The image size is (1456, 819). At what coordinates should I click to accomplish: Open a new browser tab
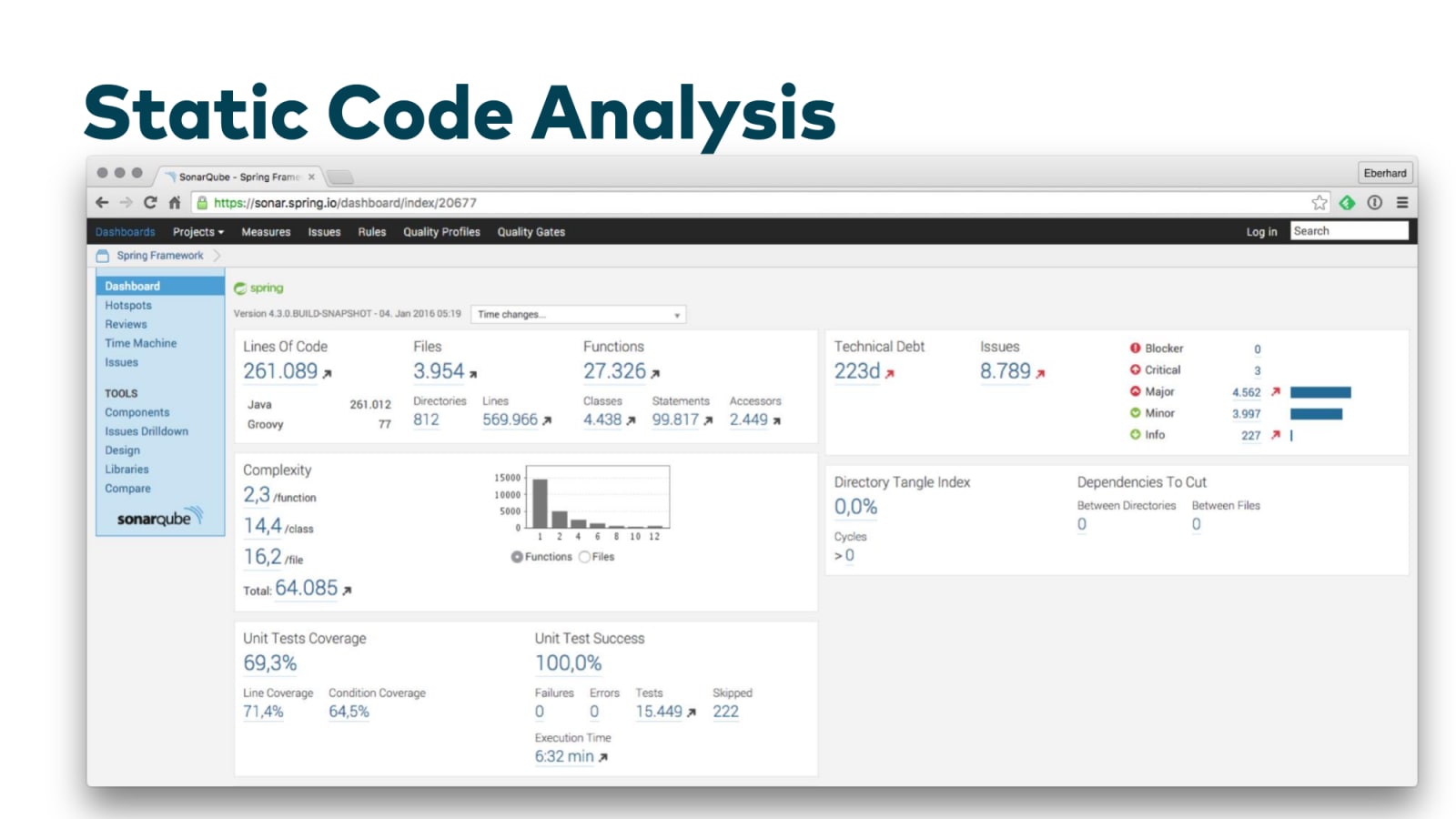pos(339,177)
